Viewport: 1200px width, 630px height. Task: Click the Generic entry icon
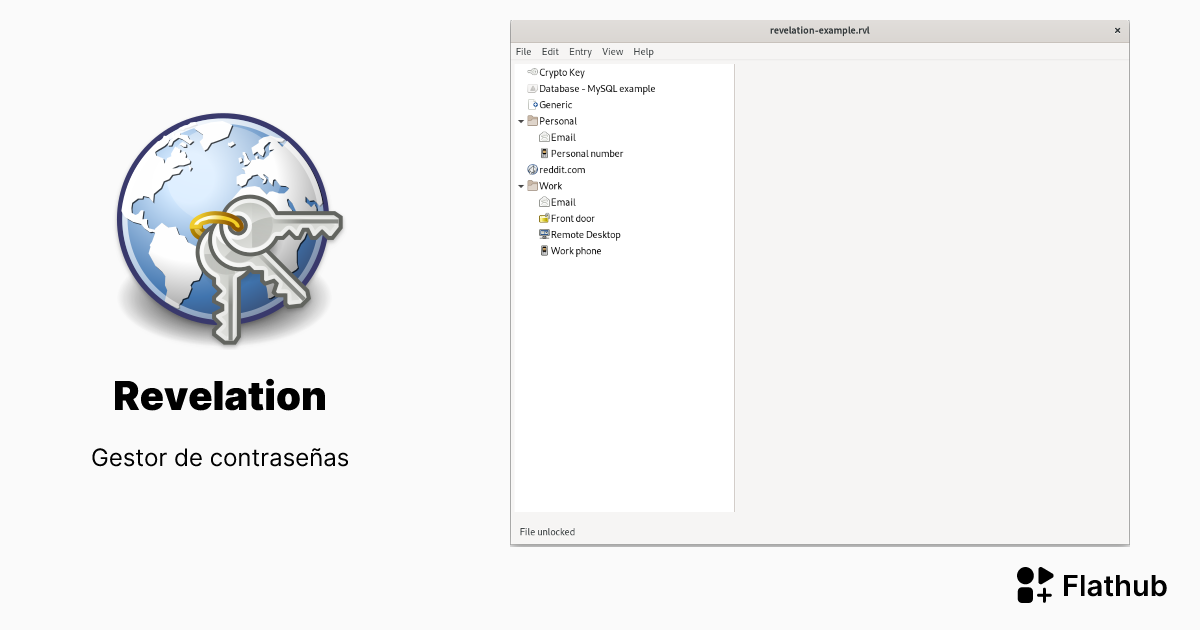click(x=531, y=104)
